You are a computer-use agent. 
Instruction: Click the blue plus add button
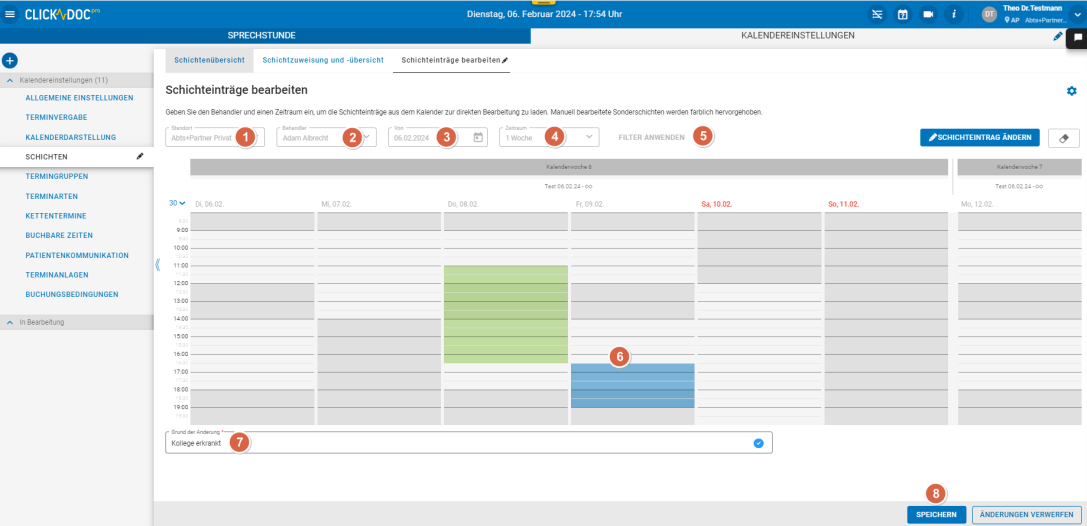click(x=10, y=61)
